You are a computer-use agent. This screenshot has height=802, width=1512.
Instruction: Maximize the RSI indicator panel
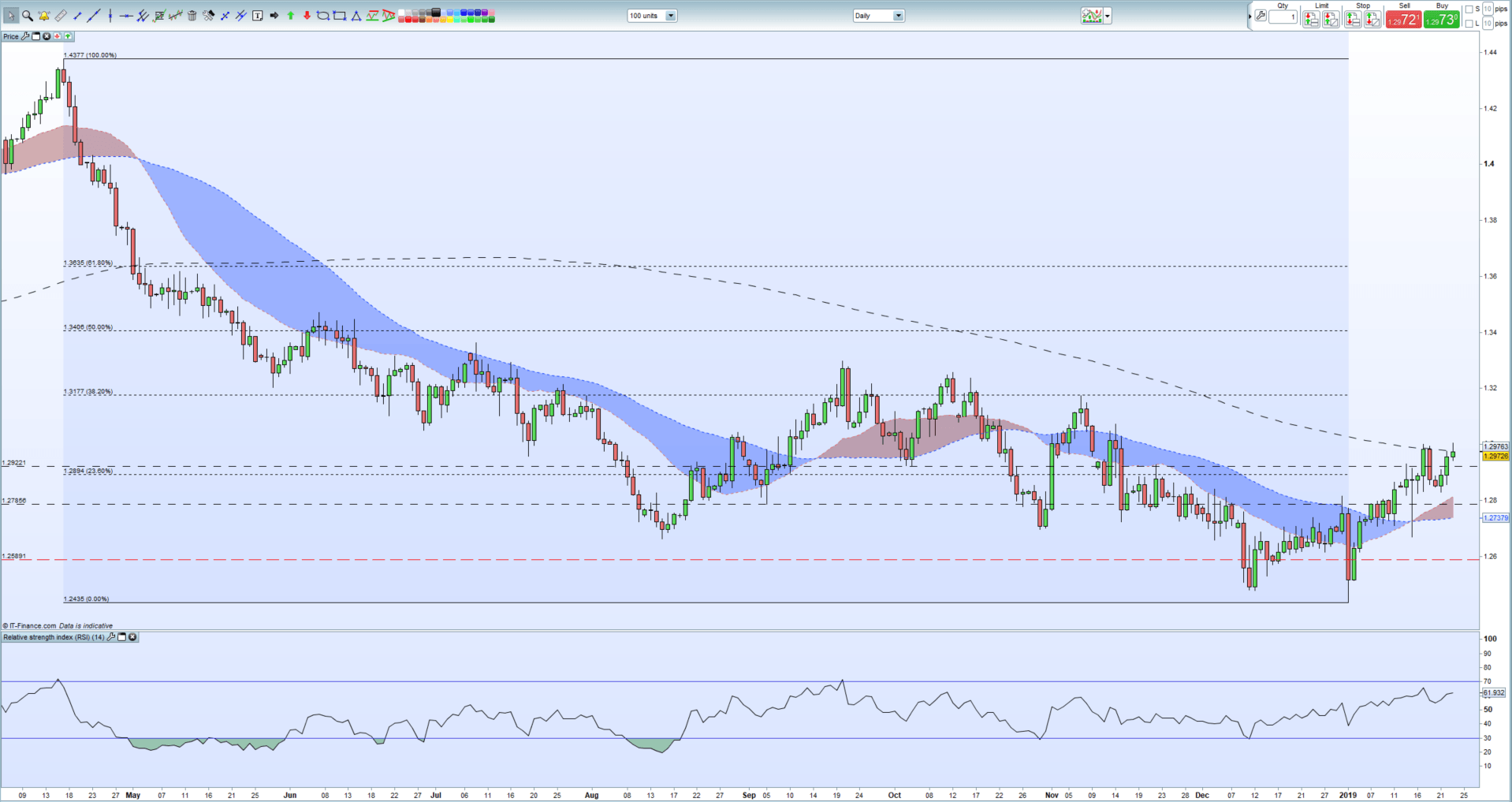coord(122,637)
